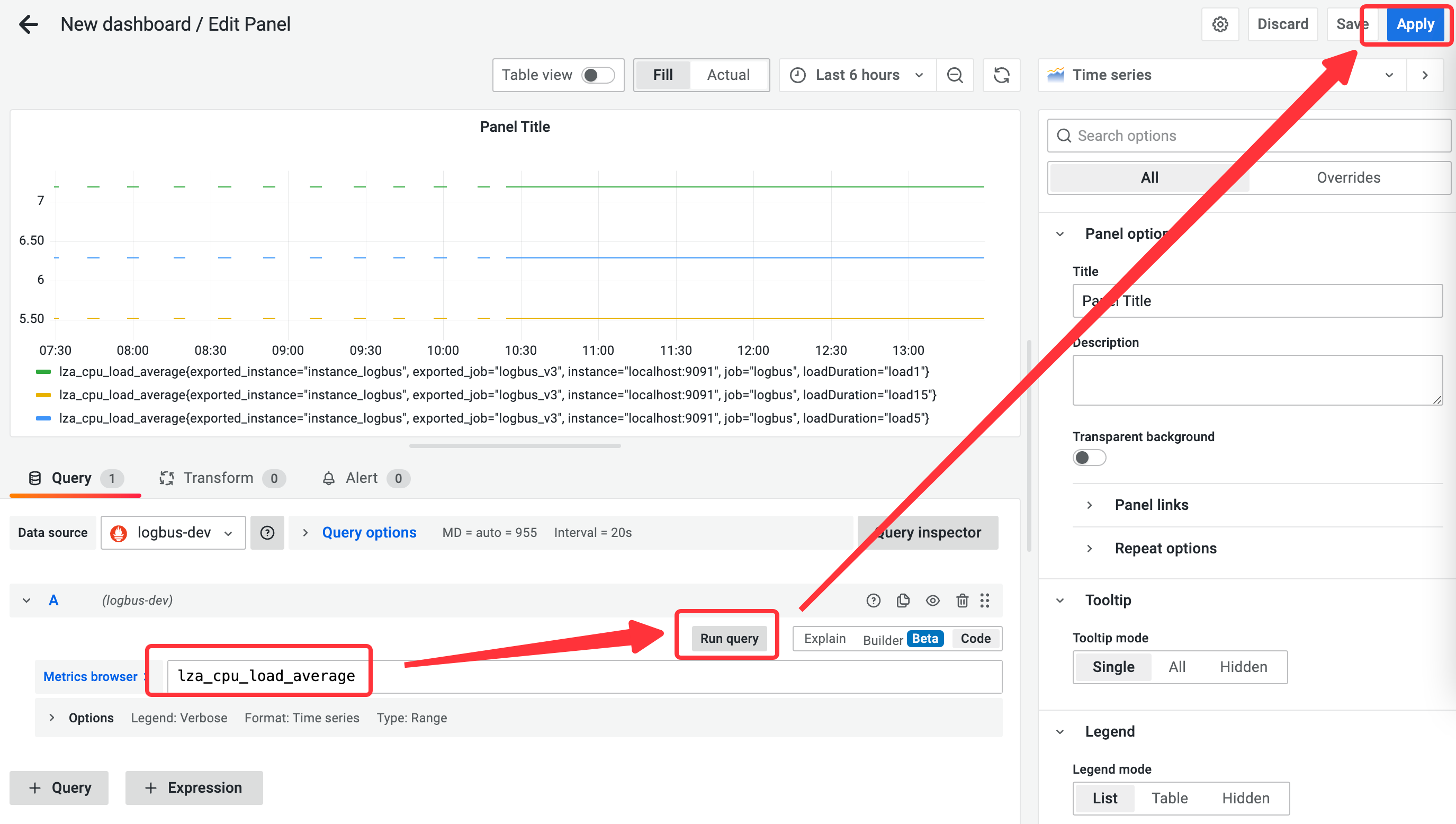Screen dimensions: 1456x824
Task: Click the Prometheus logbus-dev datasource icon
Action: pyautogui.click(x=118, y=533)
